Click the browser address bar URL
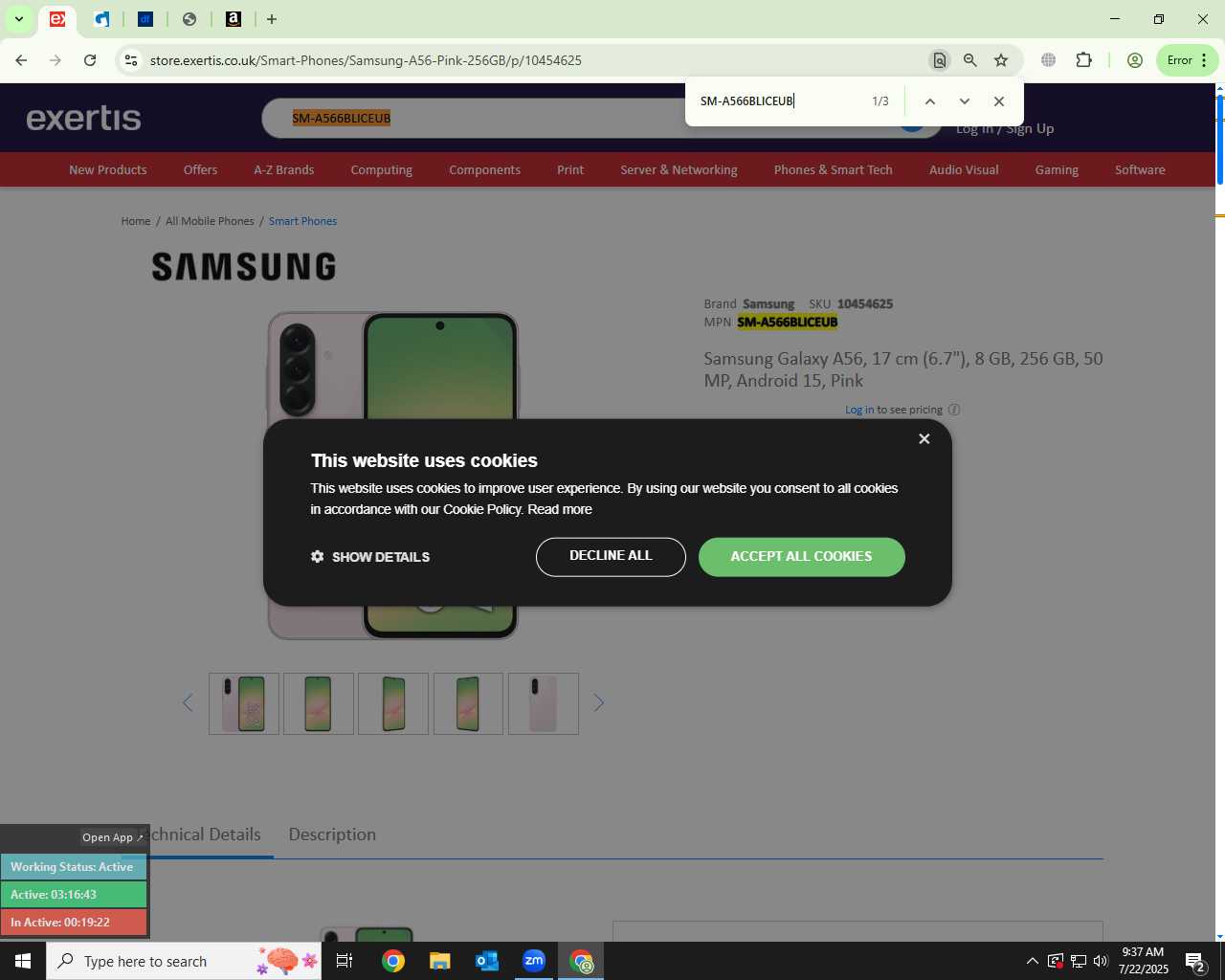Screen dimensions: 1225x980 tap(366, 60)
